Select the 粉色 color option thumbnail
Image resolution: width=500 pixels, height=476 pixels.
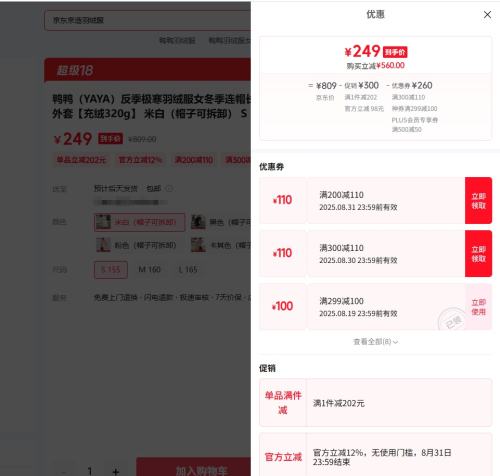click(103, 245)
